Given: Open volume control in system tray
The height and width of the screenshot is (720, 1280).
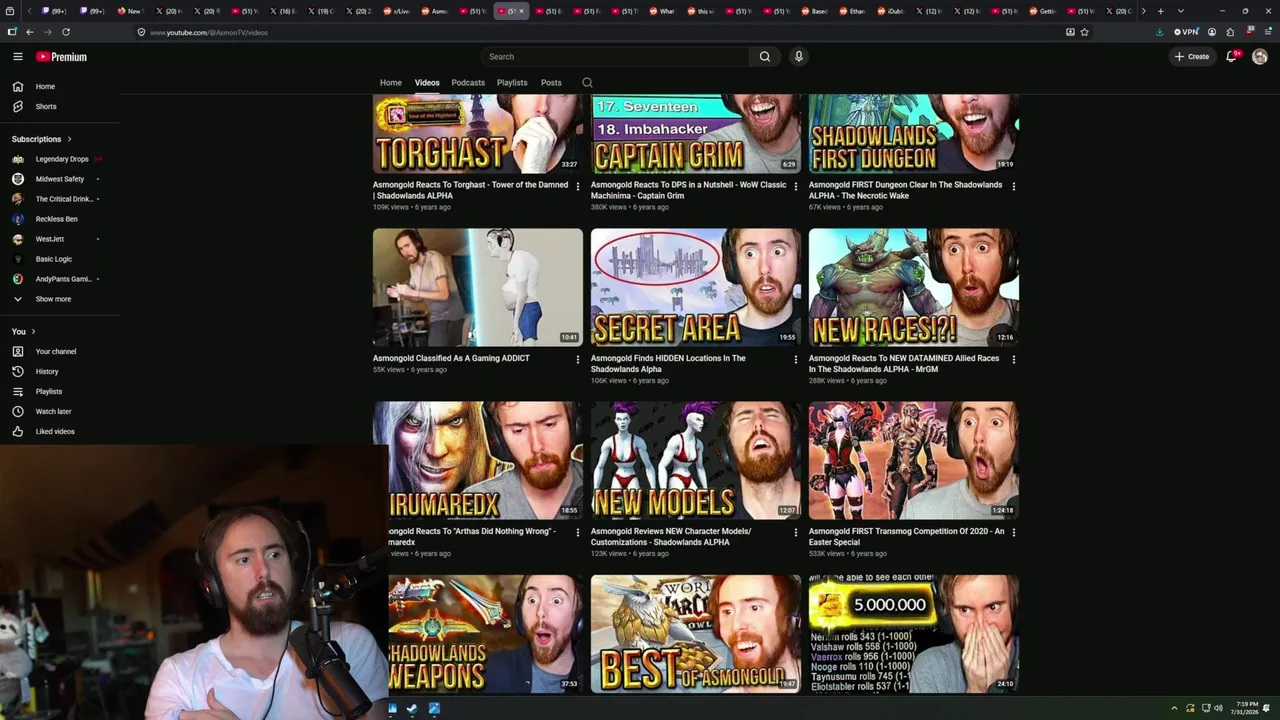Looking at the screenshot, I should click(x=1218, y=709).
